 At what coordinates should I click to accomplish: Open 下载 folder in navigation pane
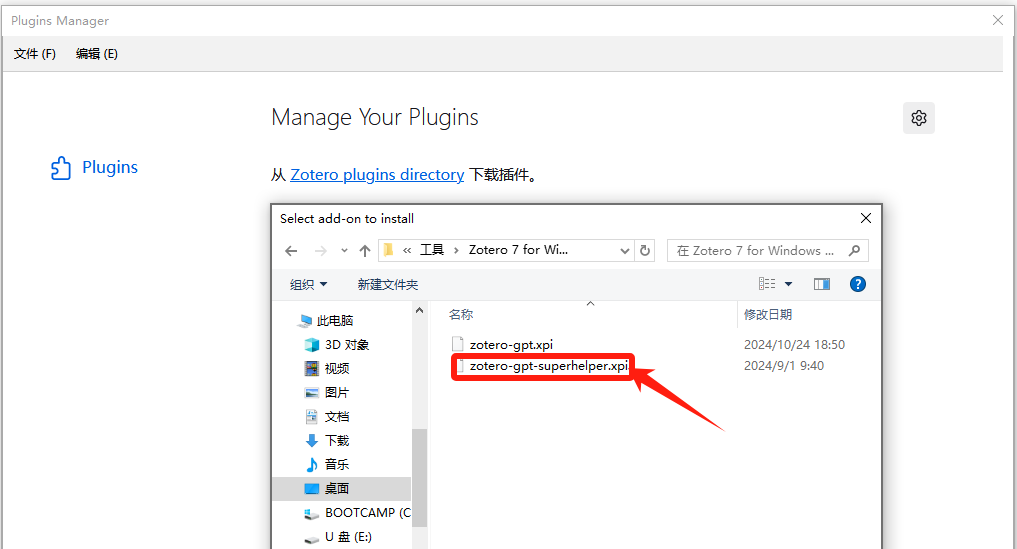click(327, 441)
